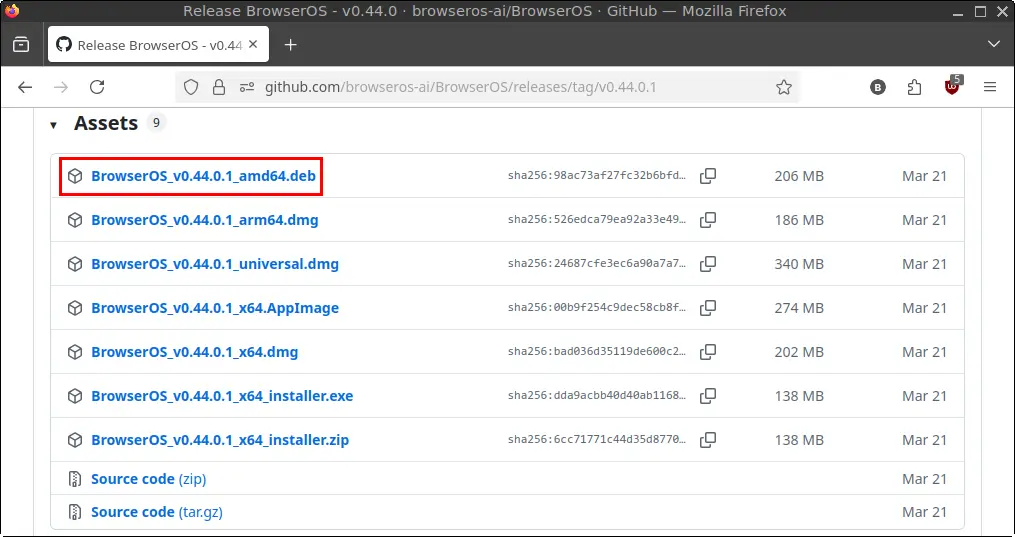Download BrowserOS_v0.44.0.1_amd64.deb
This screenshot has height=537, width=1015.
(203, 176)
